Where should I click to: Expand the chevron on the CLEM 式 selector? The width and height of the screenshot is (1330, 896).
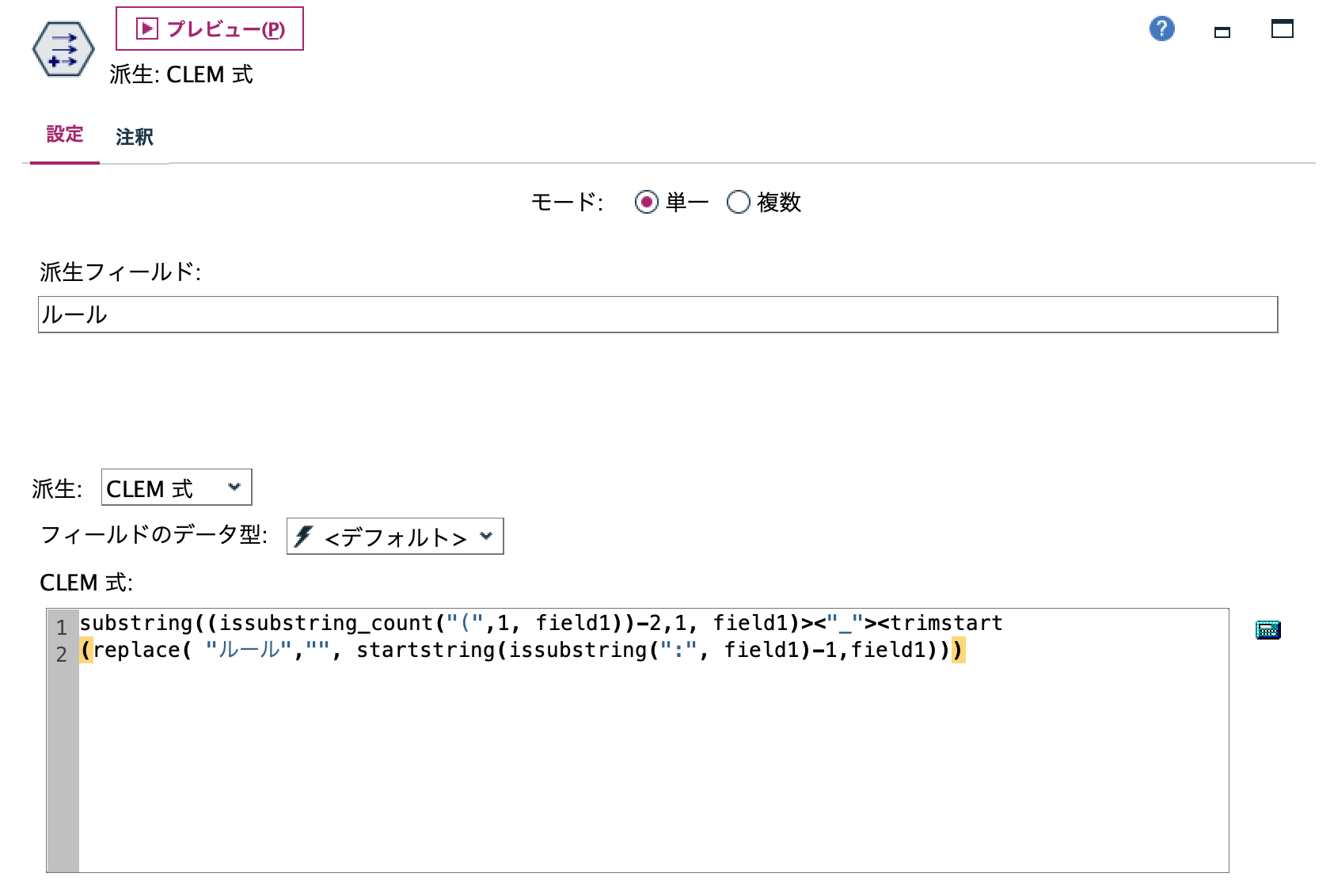(234, 488)
